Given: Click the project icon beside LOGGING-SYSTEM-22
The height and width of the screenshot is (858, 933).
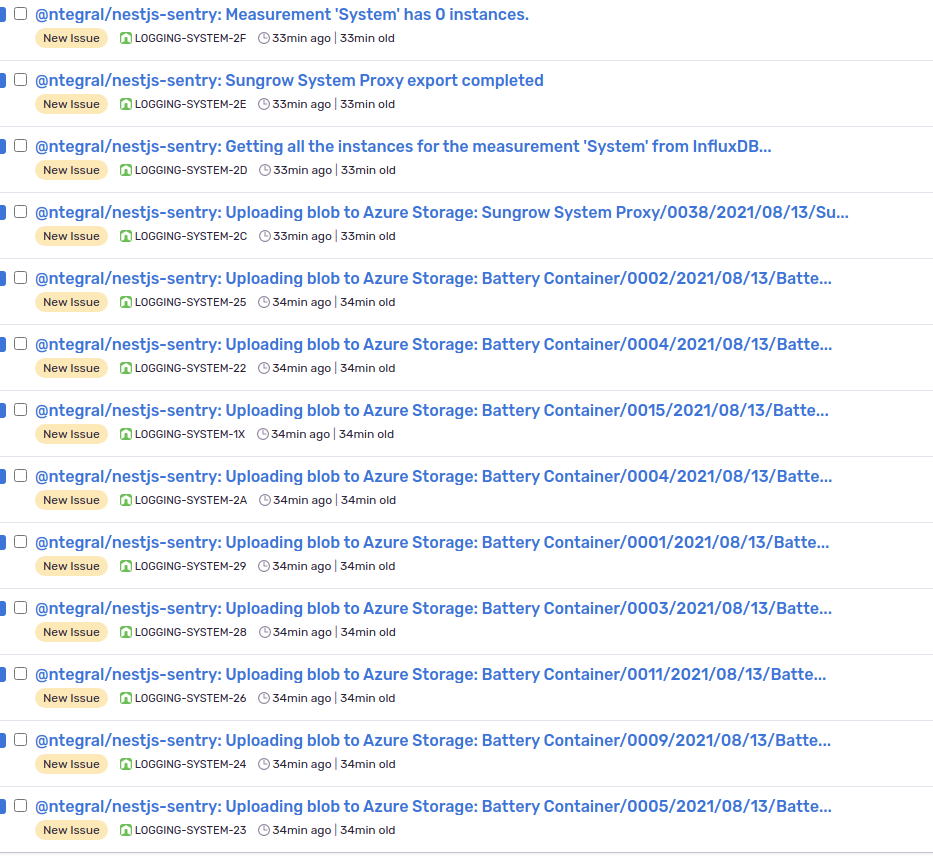Looking at the screenshot, I should coord(126,368).
